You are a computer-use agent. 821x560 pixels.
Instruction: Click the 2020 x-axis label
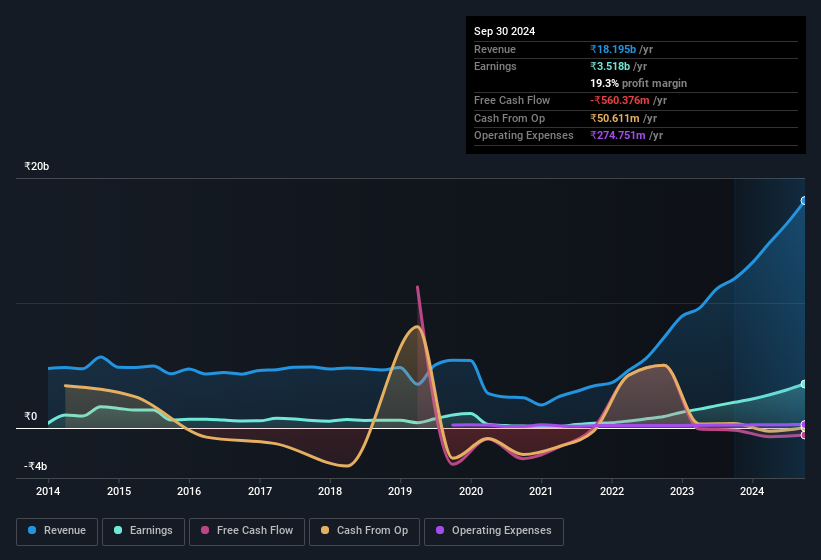click(x=471, y=491)
